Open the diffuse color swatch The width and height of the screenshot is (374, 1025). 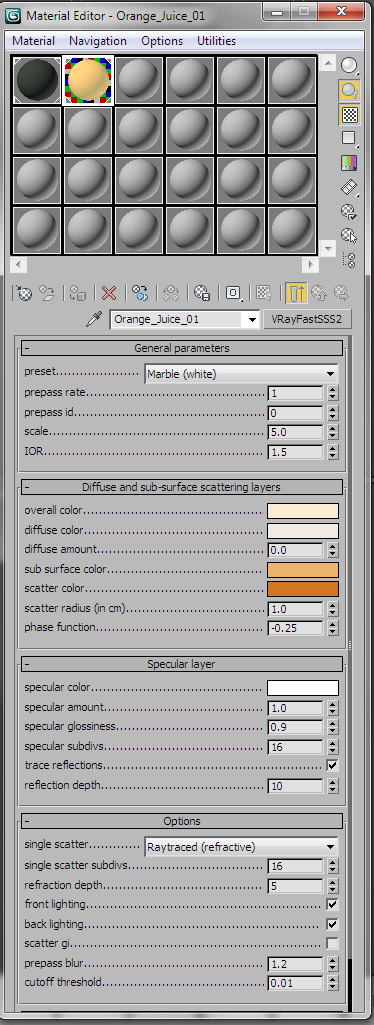click(x=303, y=530)
